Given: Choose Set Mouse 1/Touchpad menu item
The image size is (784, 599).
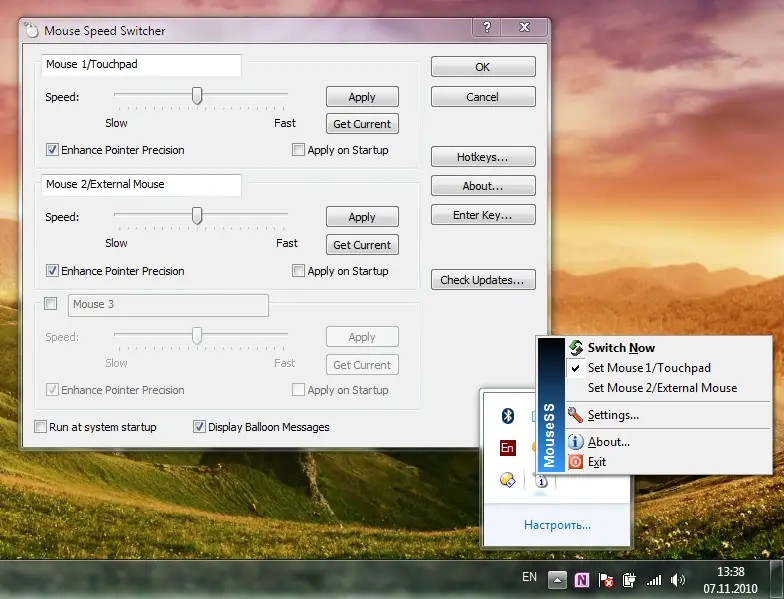Looking at the screenshot, I should 668,368.
